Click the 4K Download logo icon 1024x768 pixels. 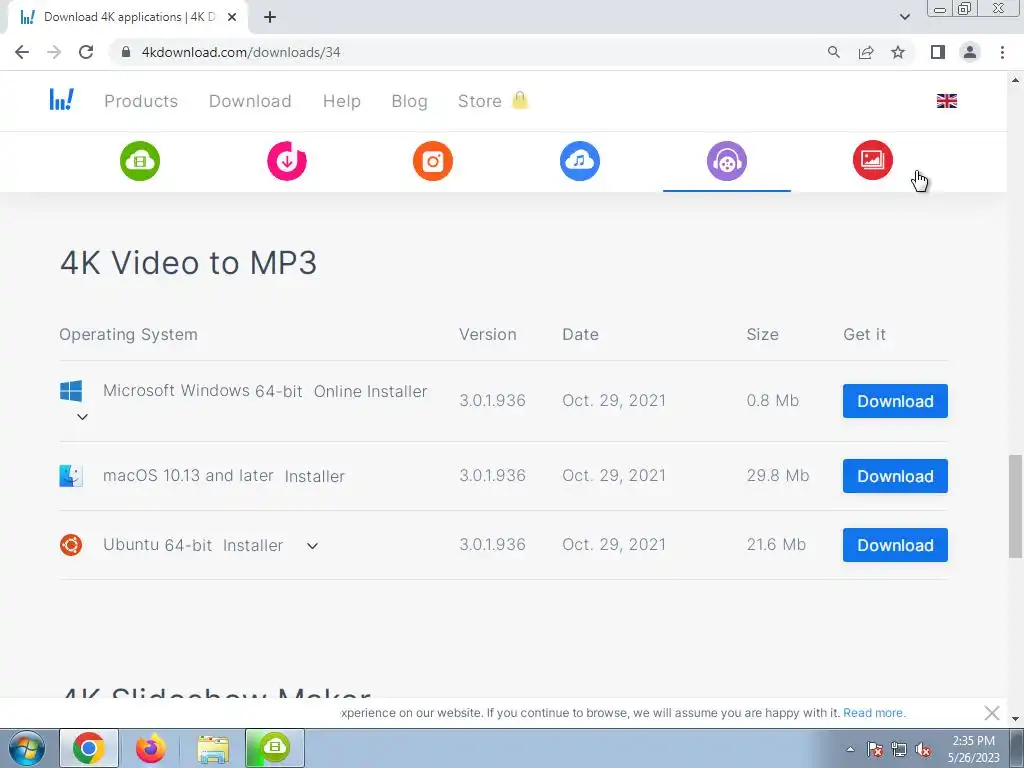[61, 100]
